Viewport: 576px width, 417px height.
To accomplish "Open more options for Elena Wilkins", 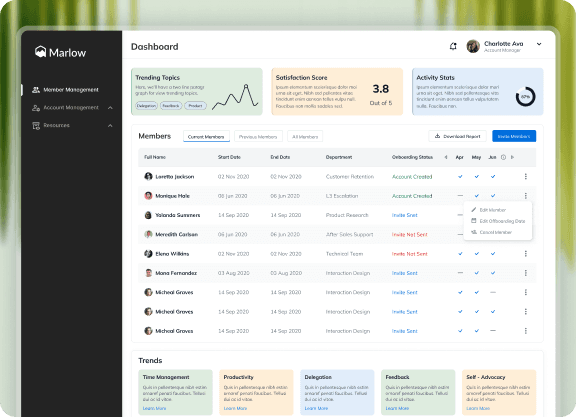I will click(x=526, y=254).
